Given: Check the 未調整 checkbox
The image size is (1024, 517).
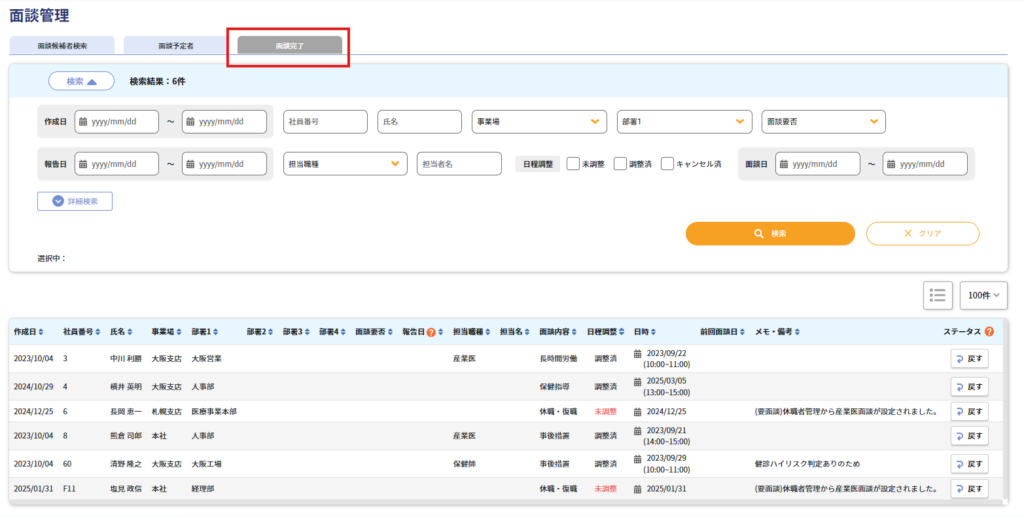Looking at the screenshot, I should point(574,164).
